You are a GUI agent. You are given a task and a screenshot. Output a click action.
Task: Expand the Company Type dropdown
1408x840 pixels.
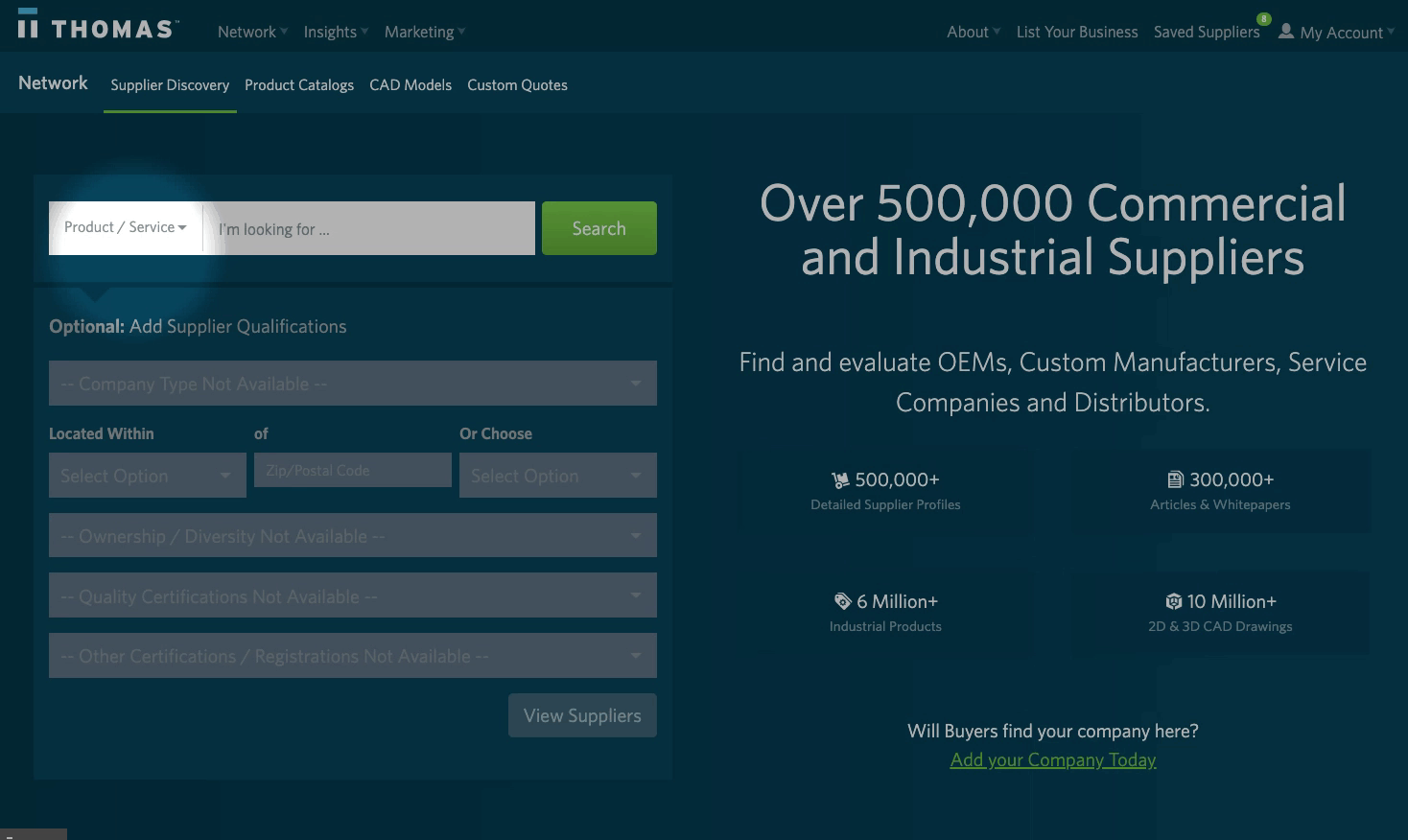[x=352, y=384]
